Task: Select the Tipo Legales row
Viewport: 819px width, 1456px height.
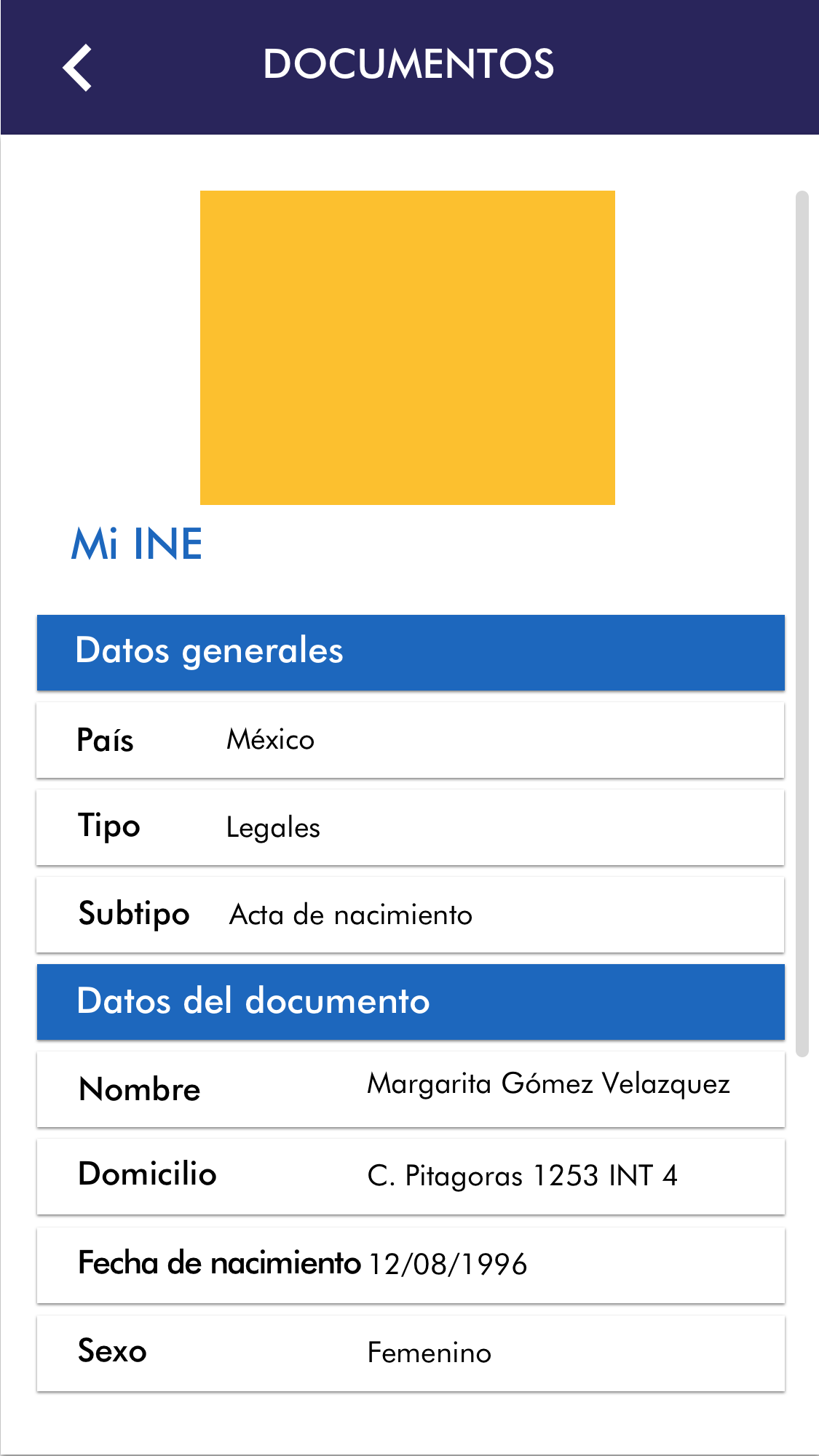Action: click(x=411, y=827)
